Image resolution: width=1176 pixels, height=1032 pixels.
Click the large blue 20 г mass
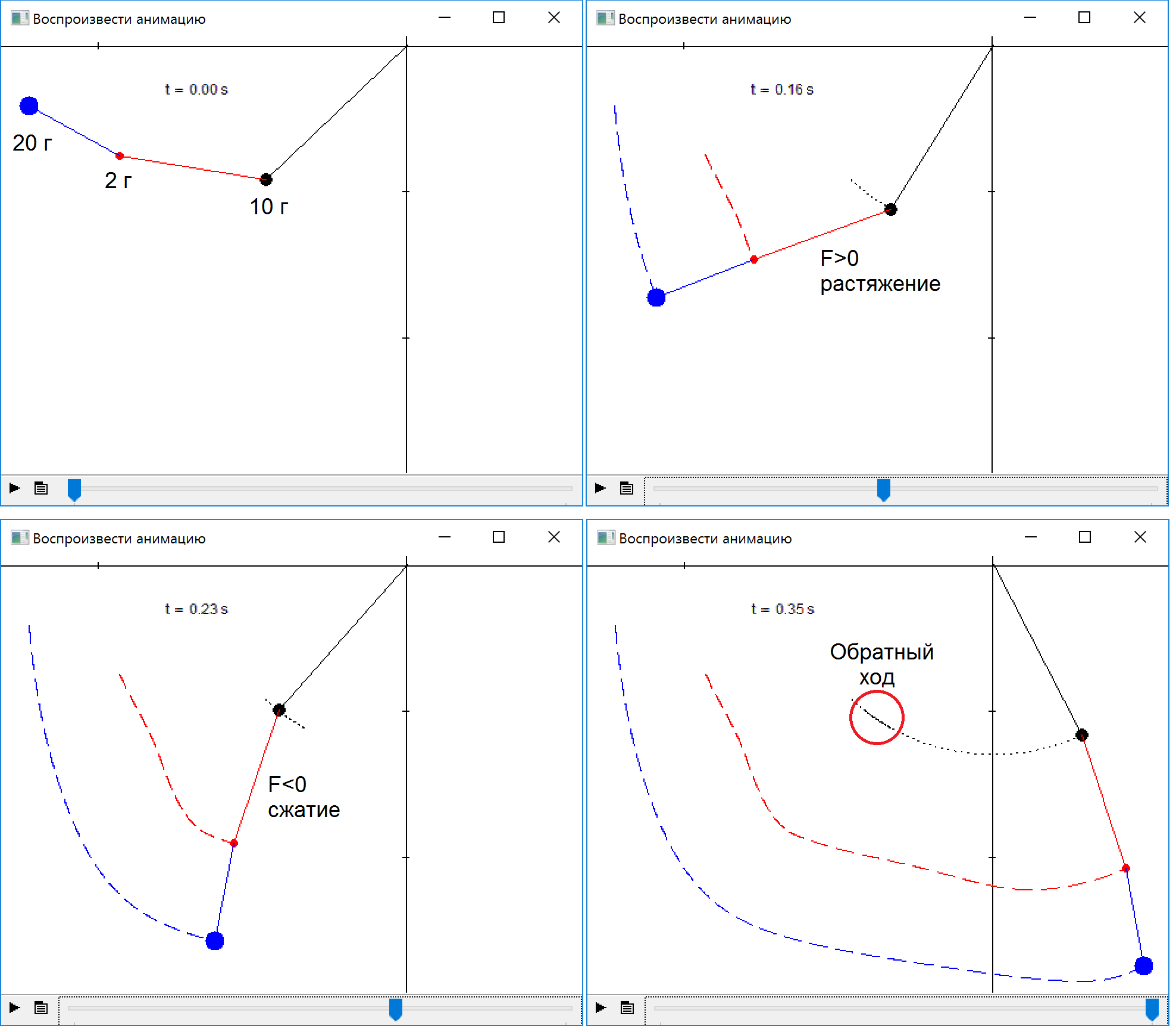[29, 106]
